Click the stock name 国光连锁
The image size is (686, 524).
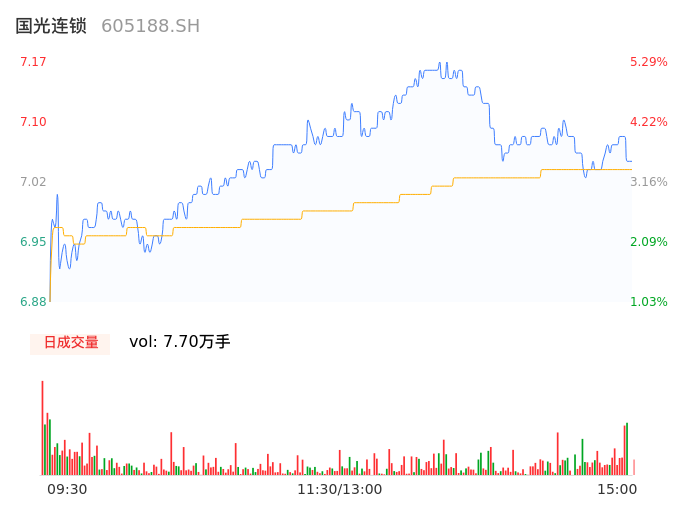[51, 26]
